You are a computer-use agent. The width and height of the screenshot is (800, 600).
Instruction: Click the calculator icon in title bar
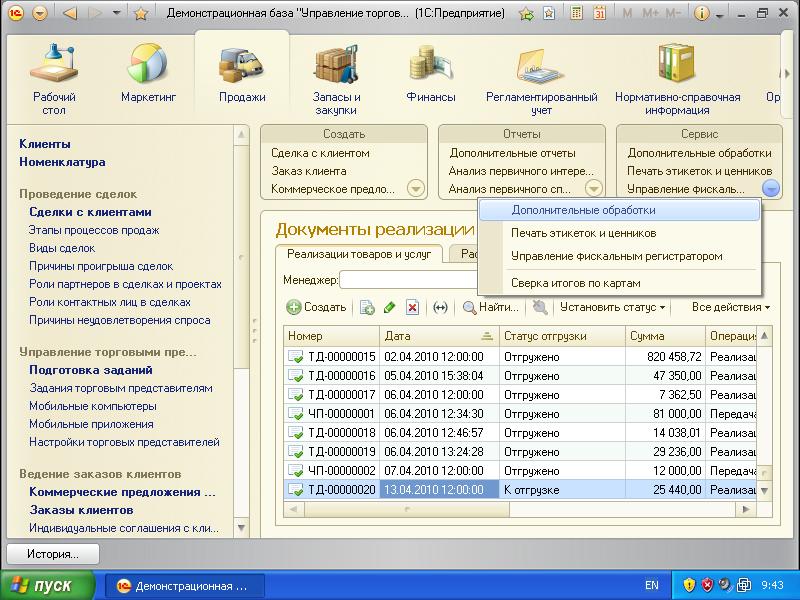(577, 14)
